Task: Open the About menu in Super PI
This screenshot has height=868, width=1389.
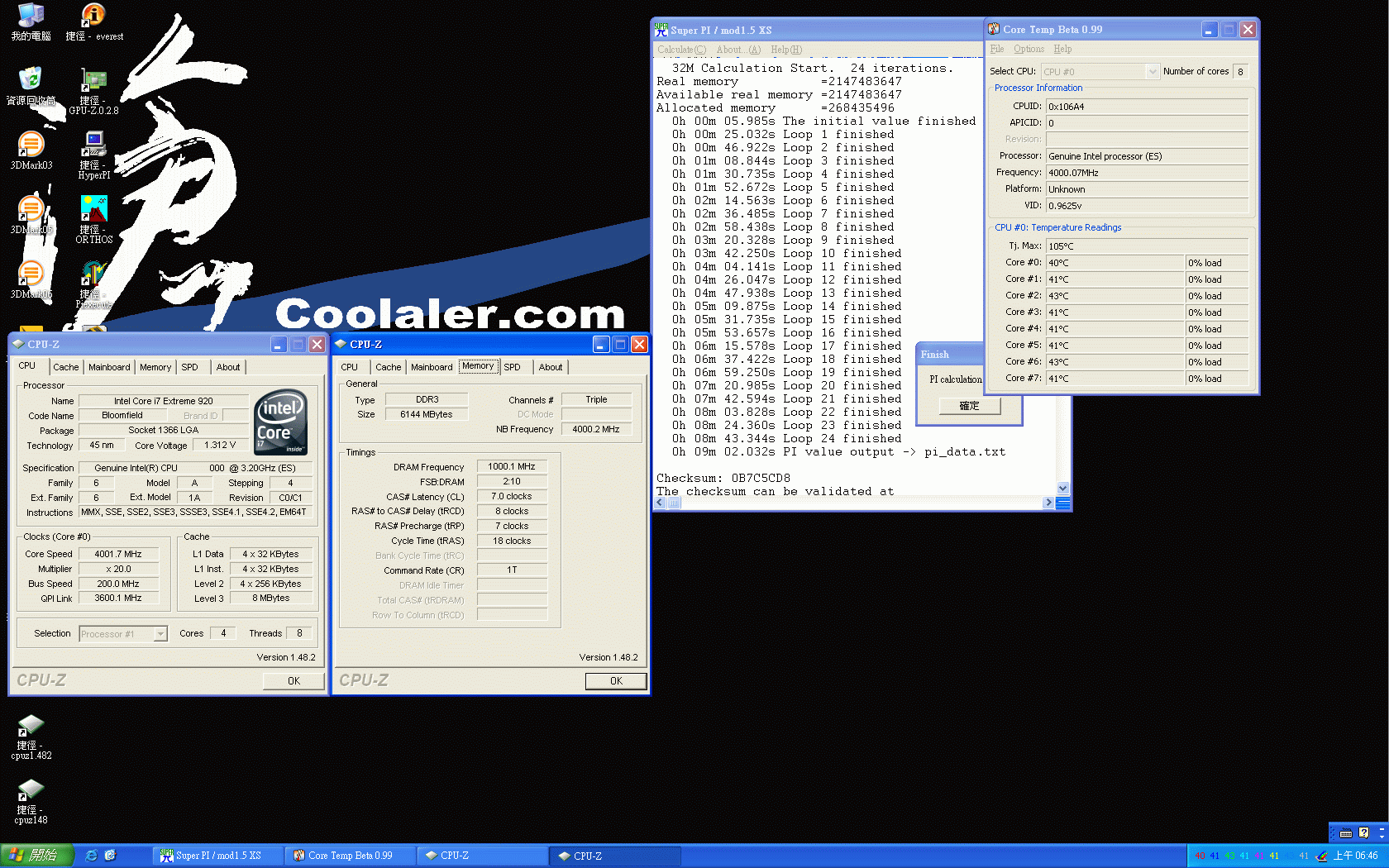Action: [738, 50]
